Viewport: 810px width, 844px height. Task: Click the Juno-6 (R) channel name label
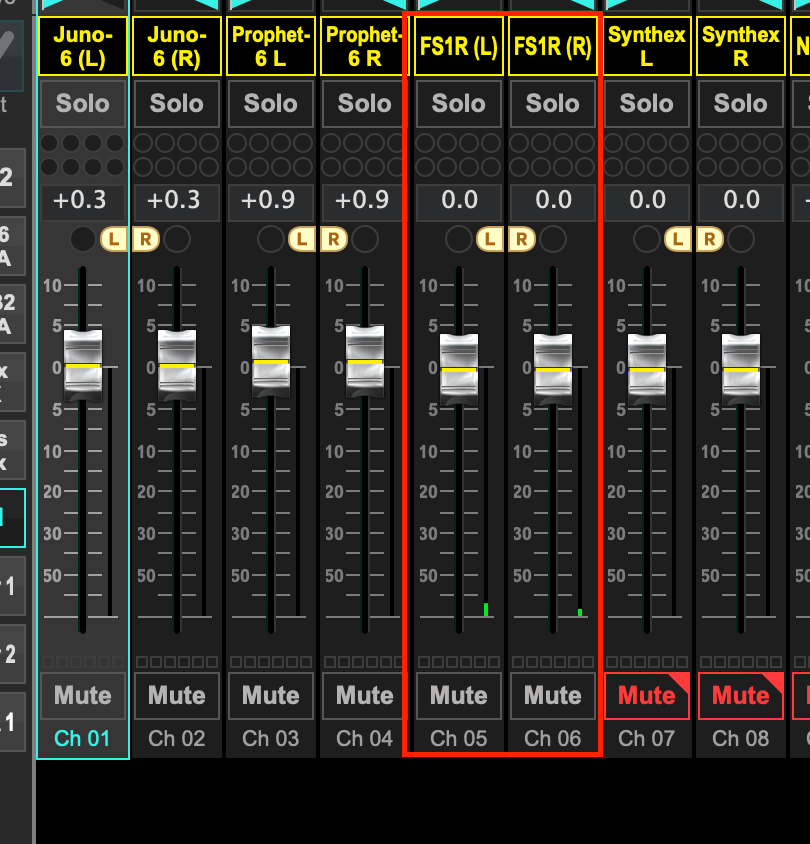(x=177, y=46)
